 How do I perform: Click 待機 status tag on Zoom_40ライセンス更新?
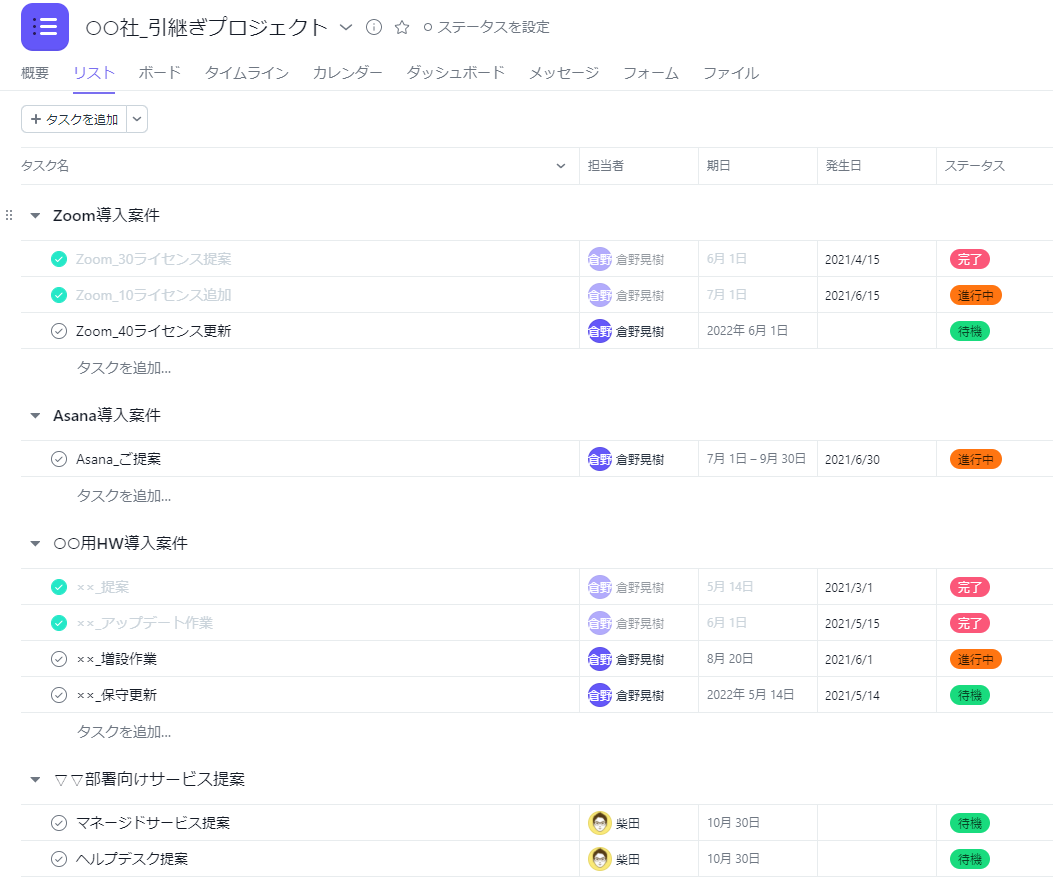click(x=970, y=331)
